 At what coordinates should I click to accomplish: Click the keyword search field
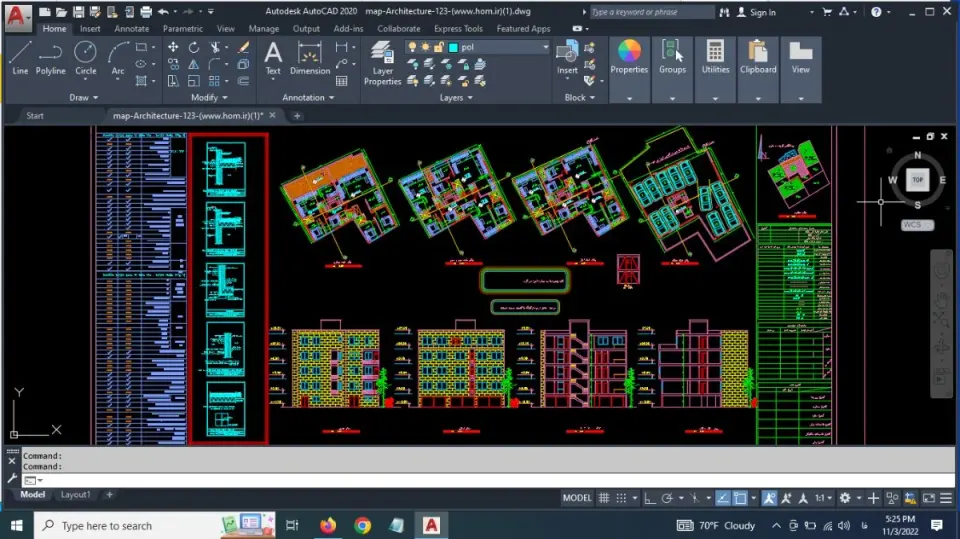tap(651, 12)
